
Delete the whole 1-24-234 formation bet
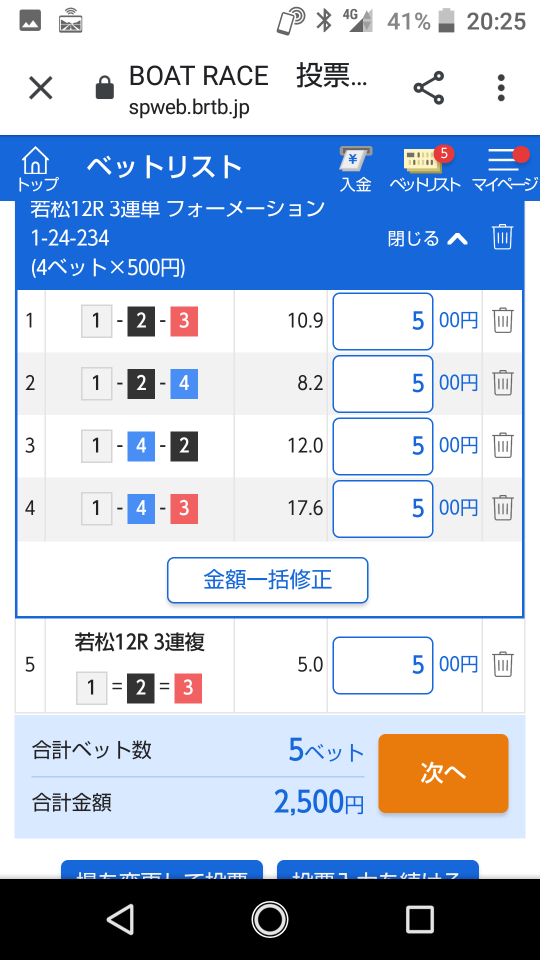click(502, 236)
